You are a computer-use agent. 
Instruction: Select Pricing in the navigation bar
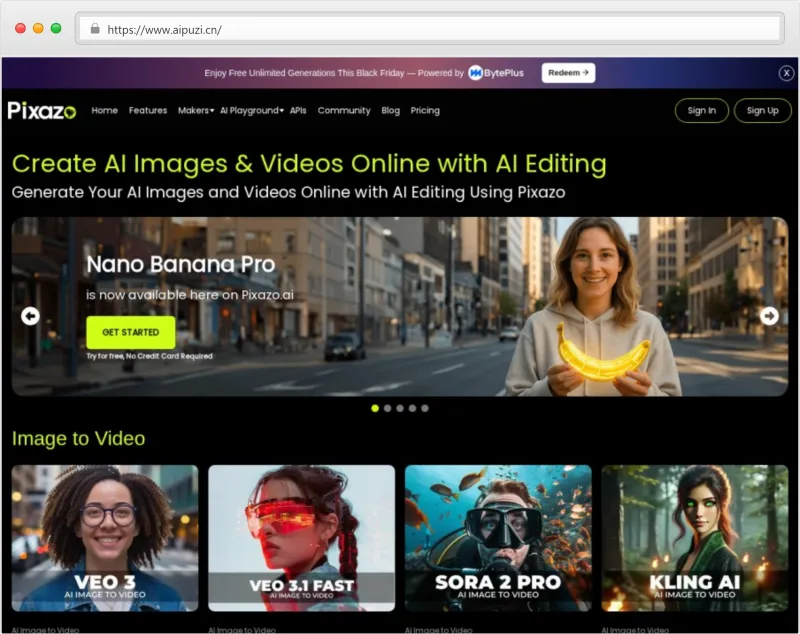[425, 111]
